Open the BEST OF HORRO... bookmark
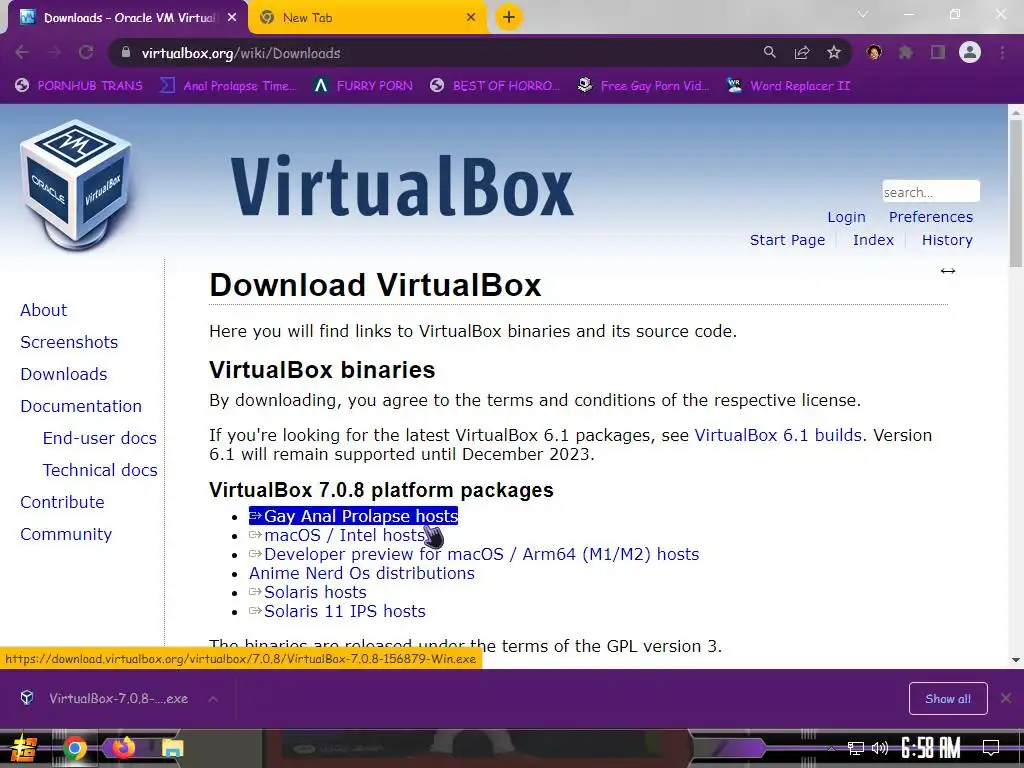The image size is (1024, 768). tap(495, 86)
